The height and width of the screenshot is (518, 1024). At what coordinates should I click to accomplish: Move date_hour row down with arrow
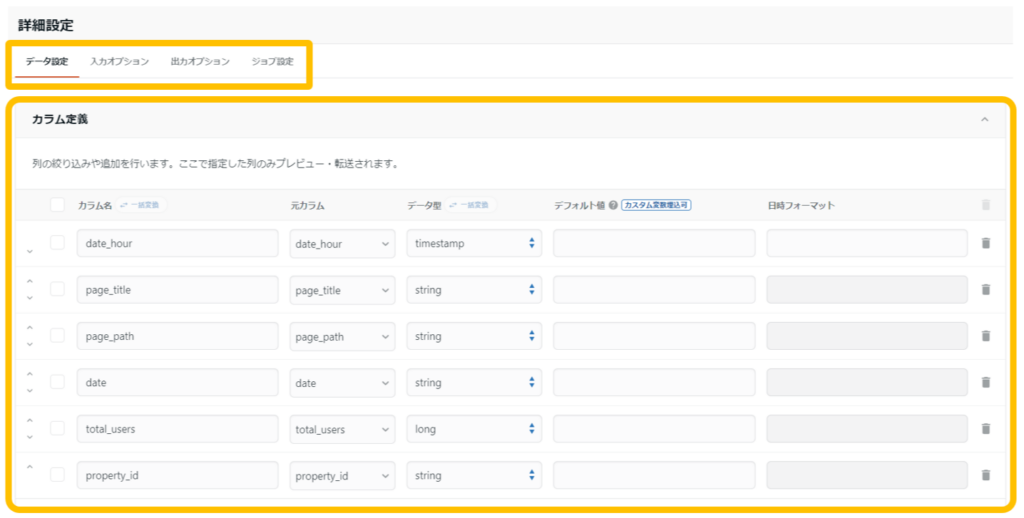click(30, 250)
